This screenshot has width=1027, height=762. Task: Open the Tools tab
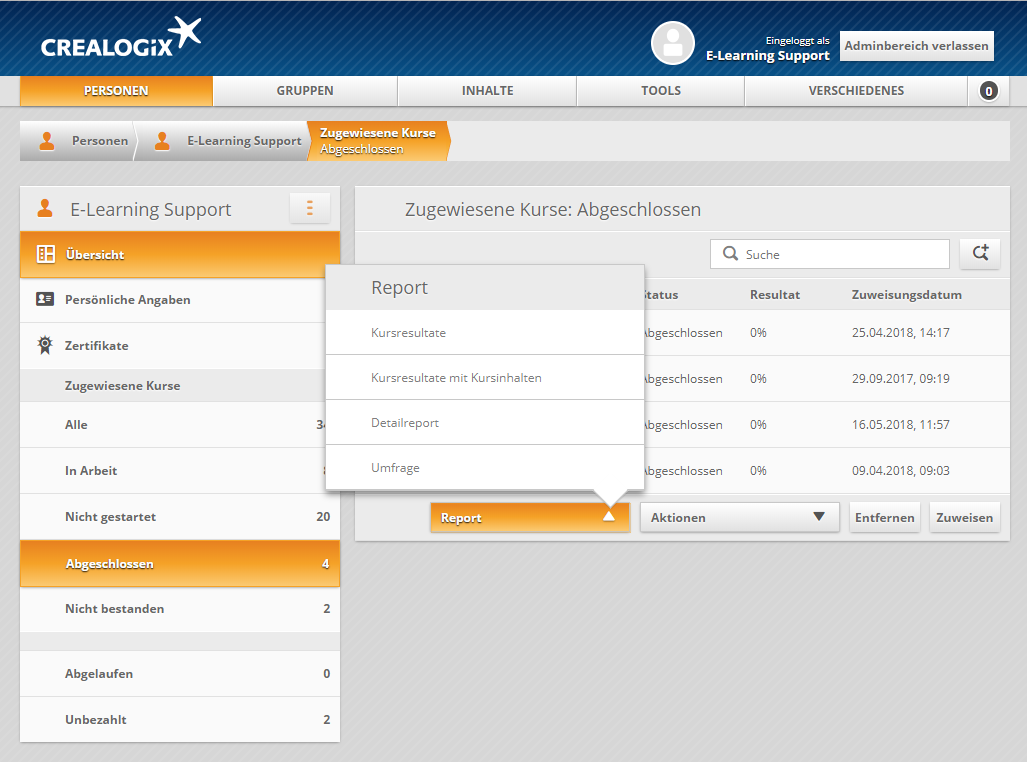click(x=660, y=91)
